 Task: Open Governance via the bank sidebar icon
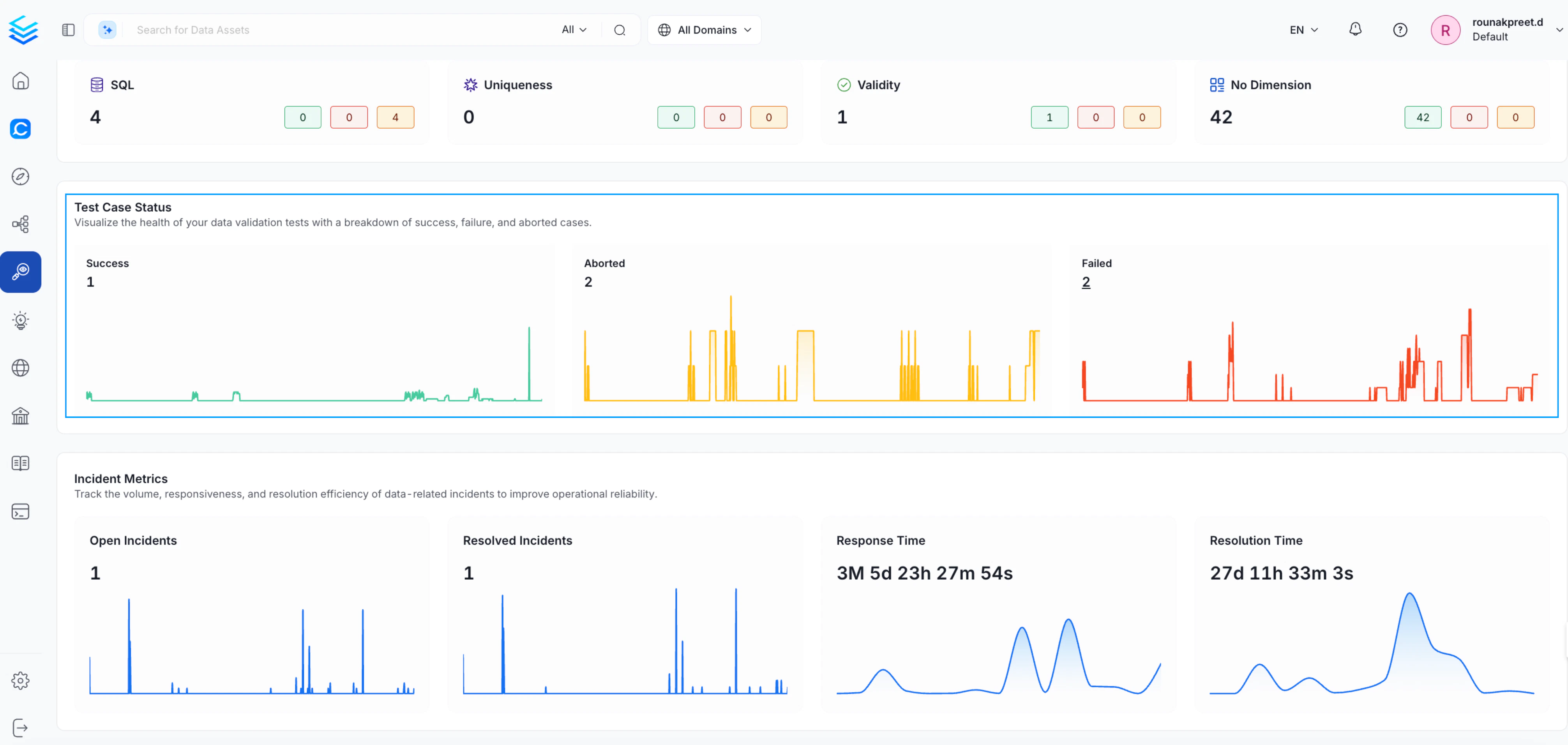point(21,416)
